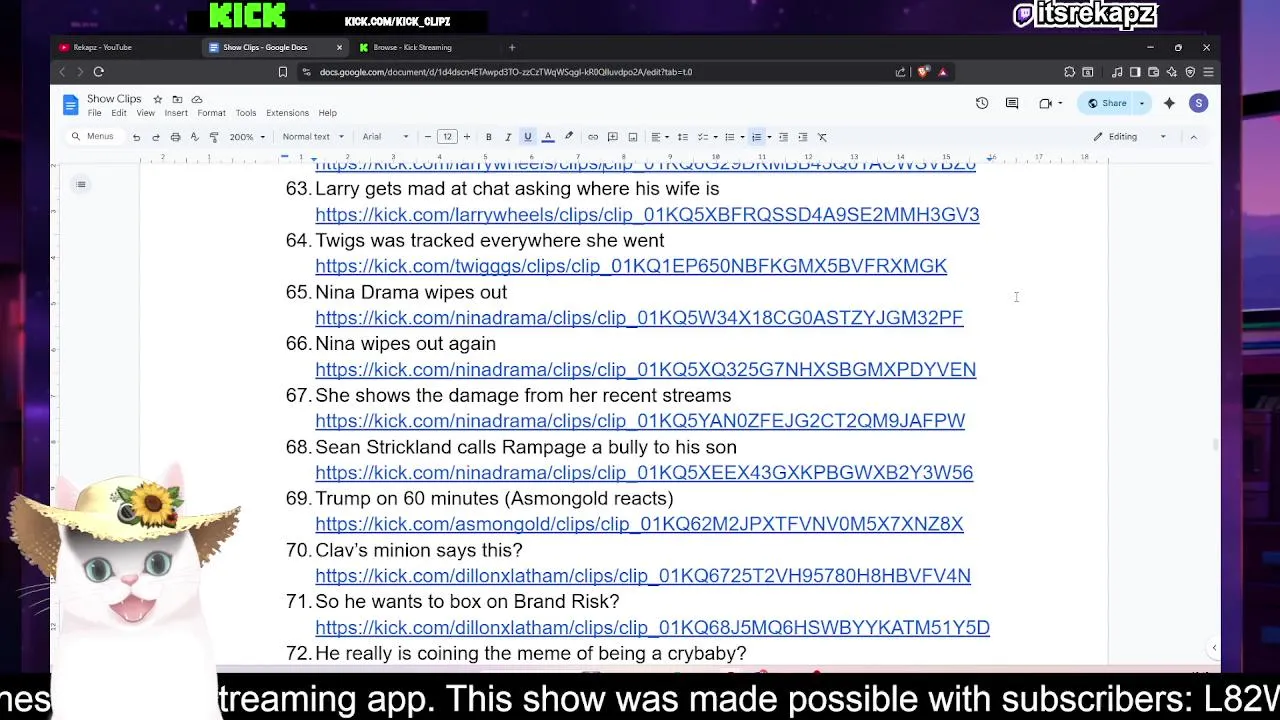Run spelling and grammar check icon

point(194,137)
